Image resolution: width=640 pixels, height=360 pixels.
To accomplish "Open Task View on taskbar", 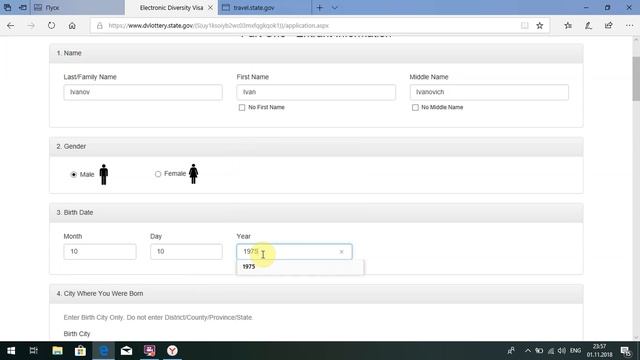I will [x=34, y=351].
